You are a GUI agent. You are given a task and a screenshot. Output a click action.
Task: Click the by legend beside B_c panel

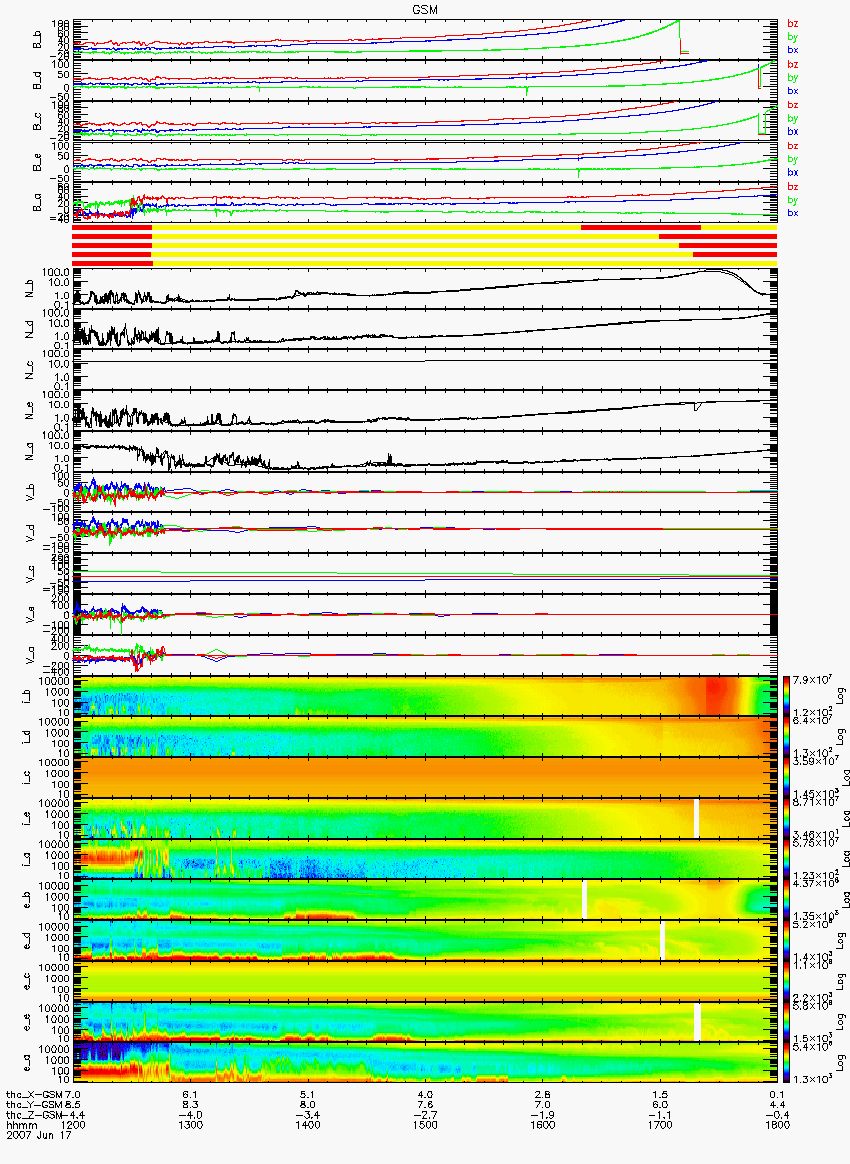(793, 119)
